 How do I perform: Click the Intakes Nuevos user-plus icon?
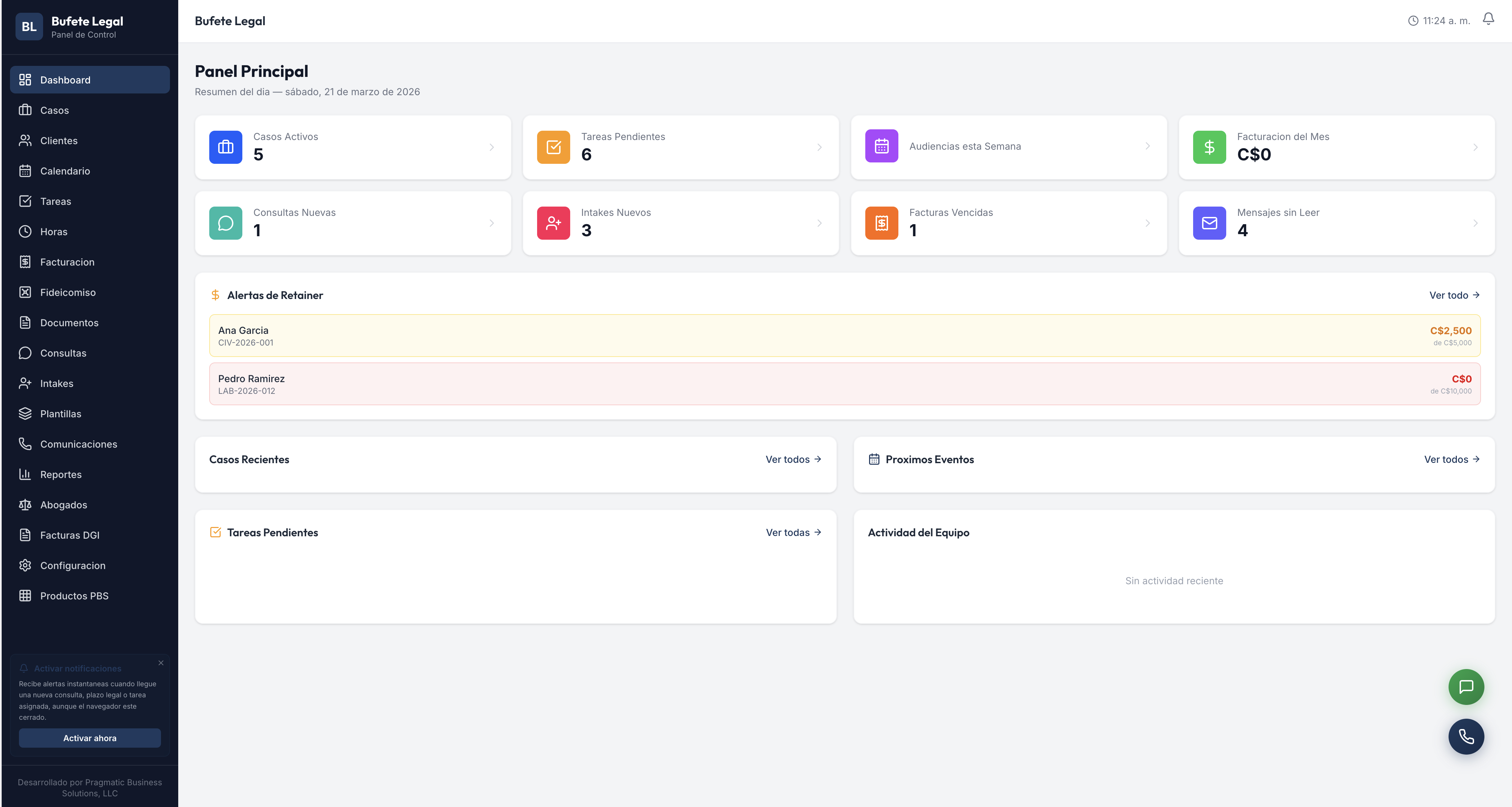click(x=553, y=223)
